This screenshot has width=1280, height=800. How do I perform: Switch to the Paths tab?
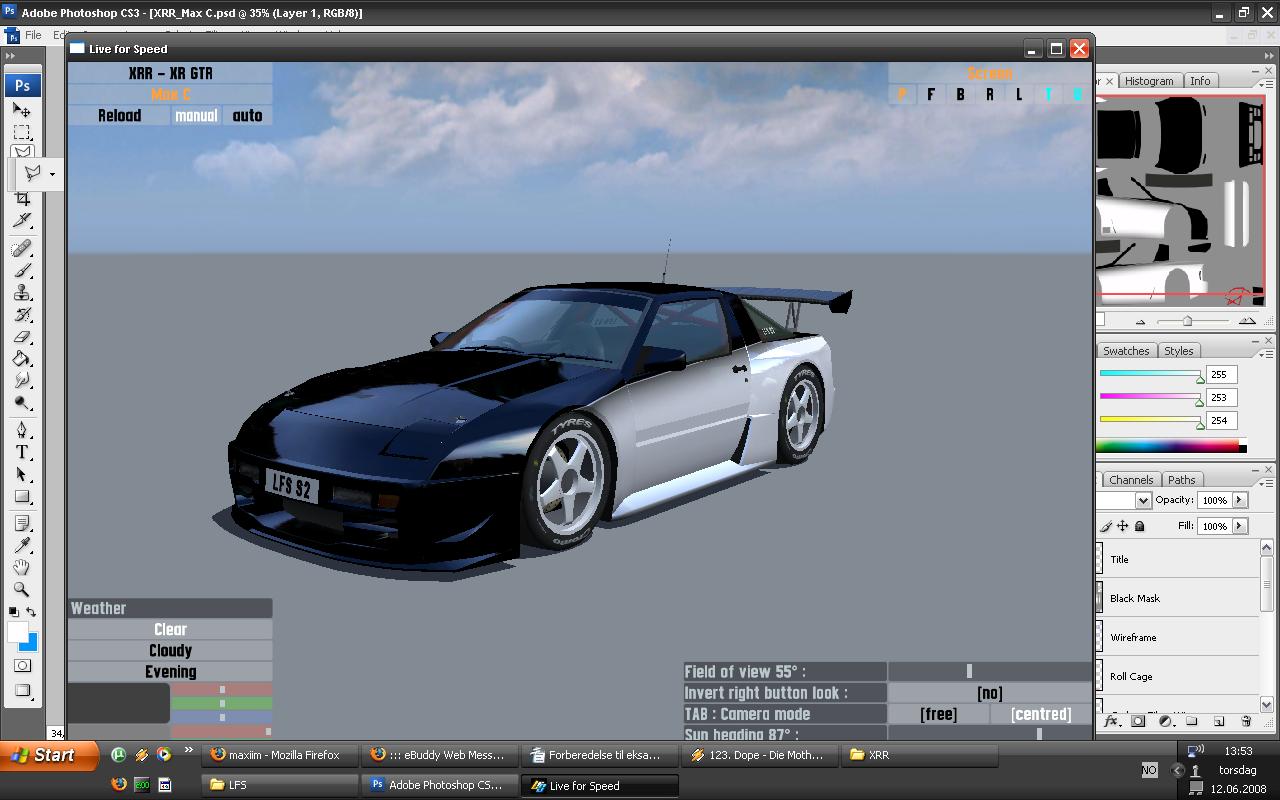[x=1181, y=480]
